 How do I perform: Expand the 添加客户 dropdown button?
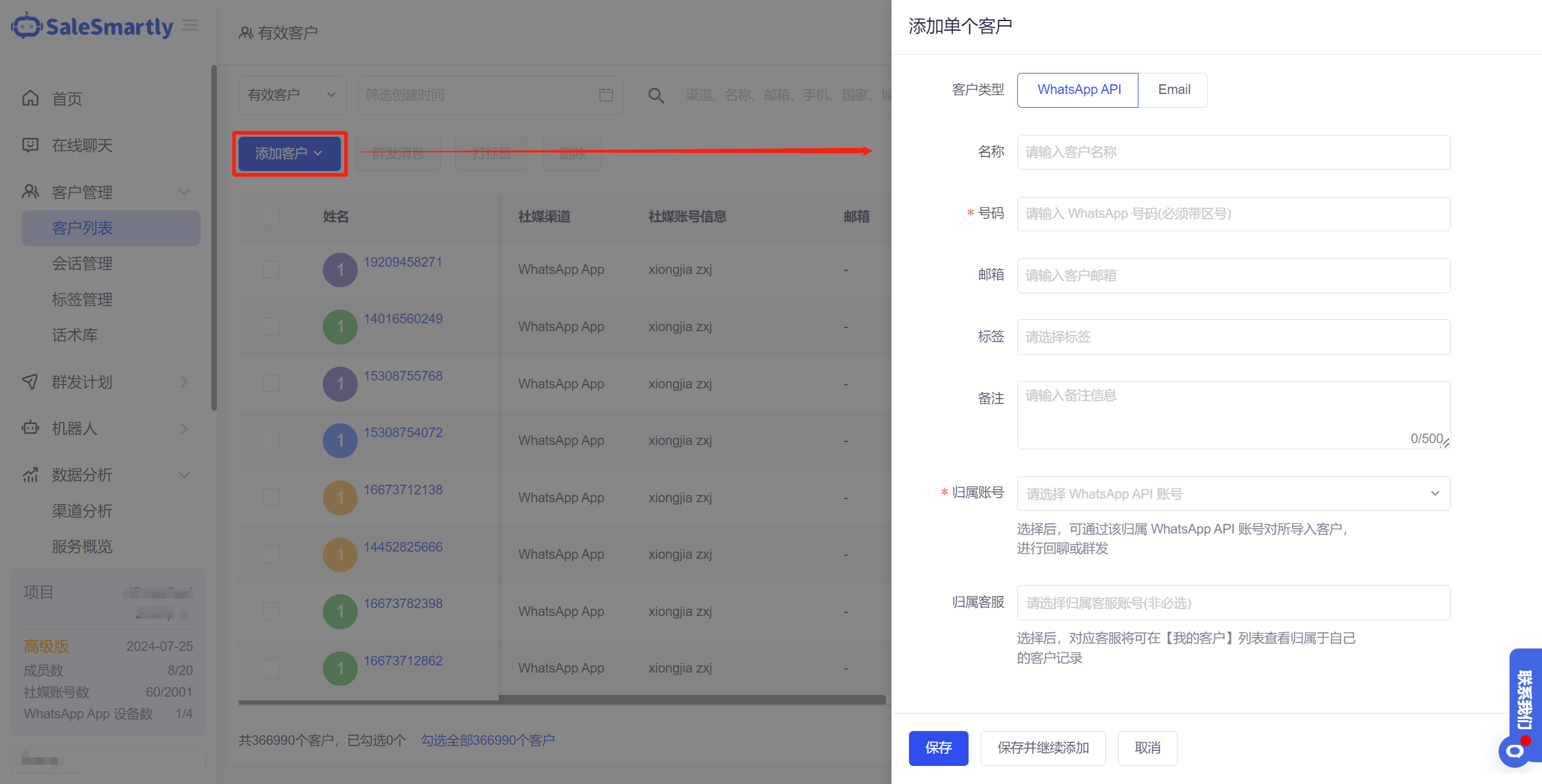(x=289, y=154)
